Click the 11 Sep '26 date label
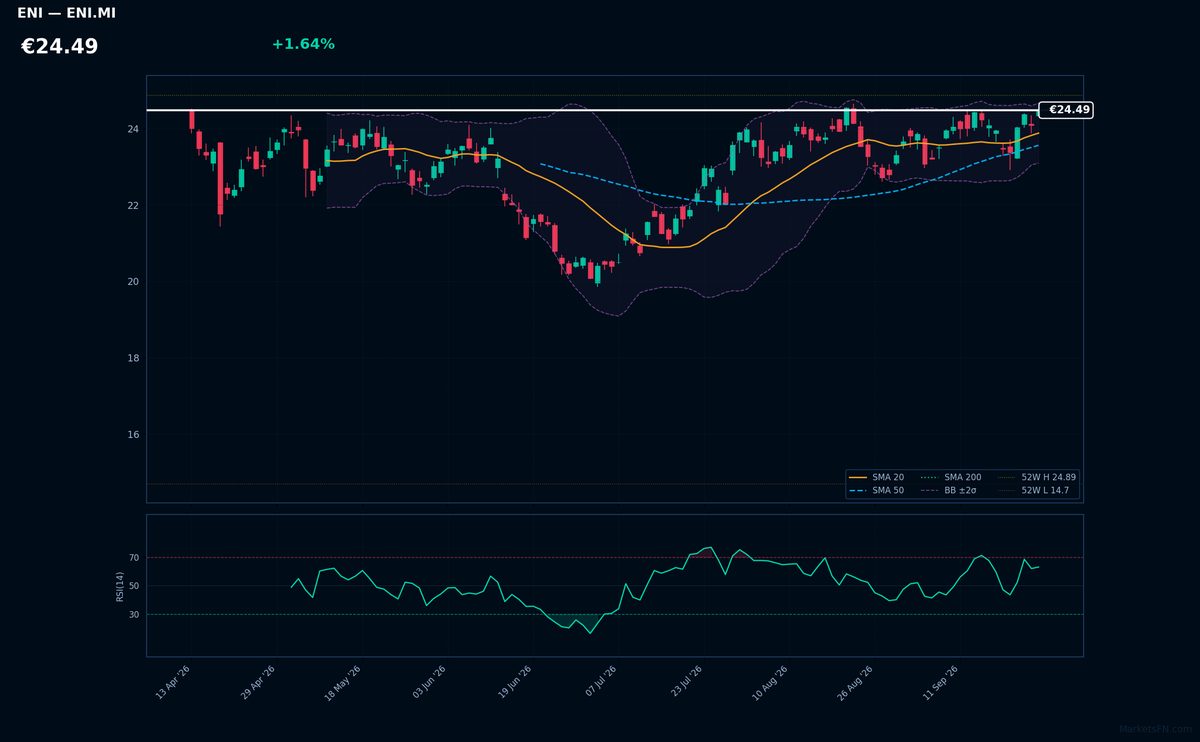 (x=940, y=682)
